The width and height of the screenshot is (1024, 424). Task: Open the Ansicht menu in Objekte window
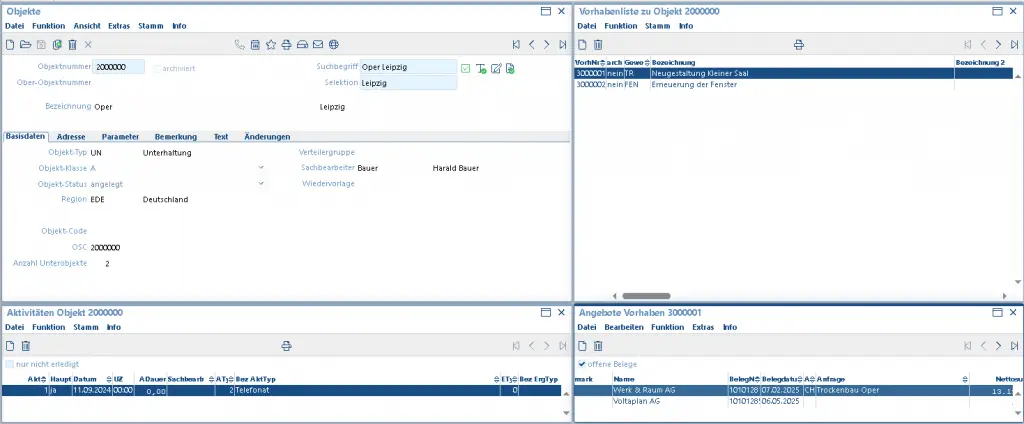[87, 25]
